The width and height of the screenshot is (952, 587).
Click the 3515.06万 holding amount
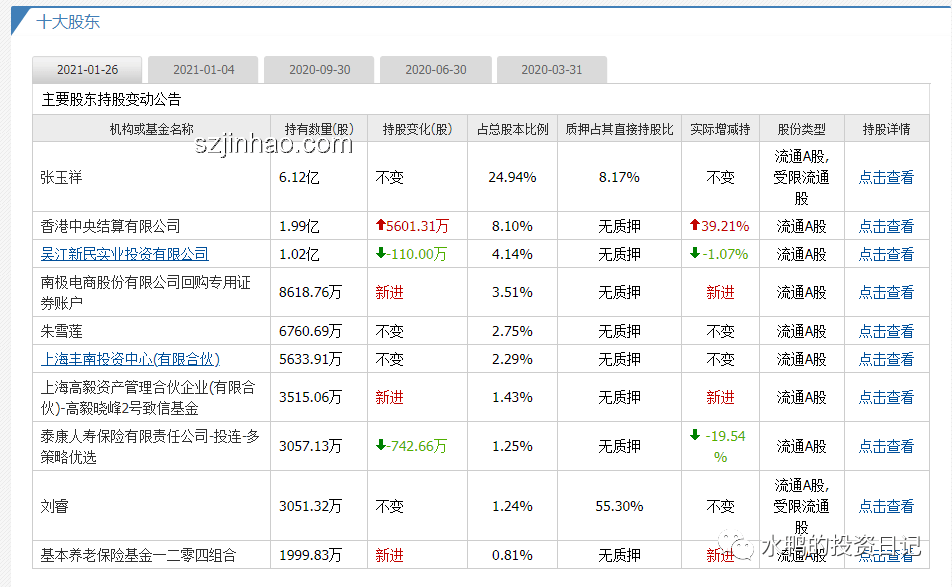(x=310, y=398)
